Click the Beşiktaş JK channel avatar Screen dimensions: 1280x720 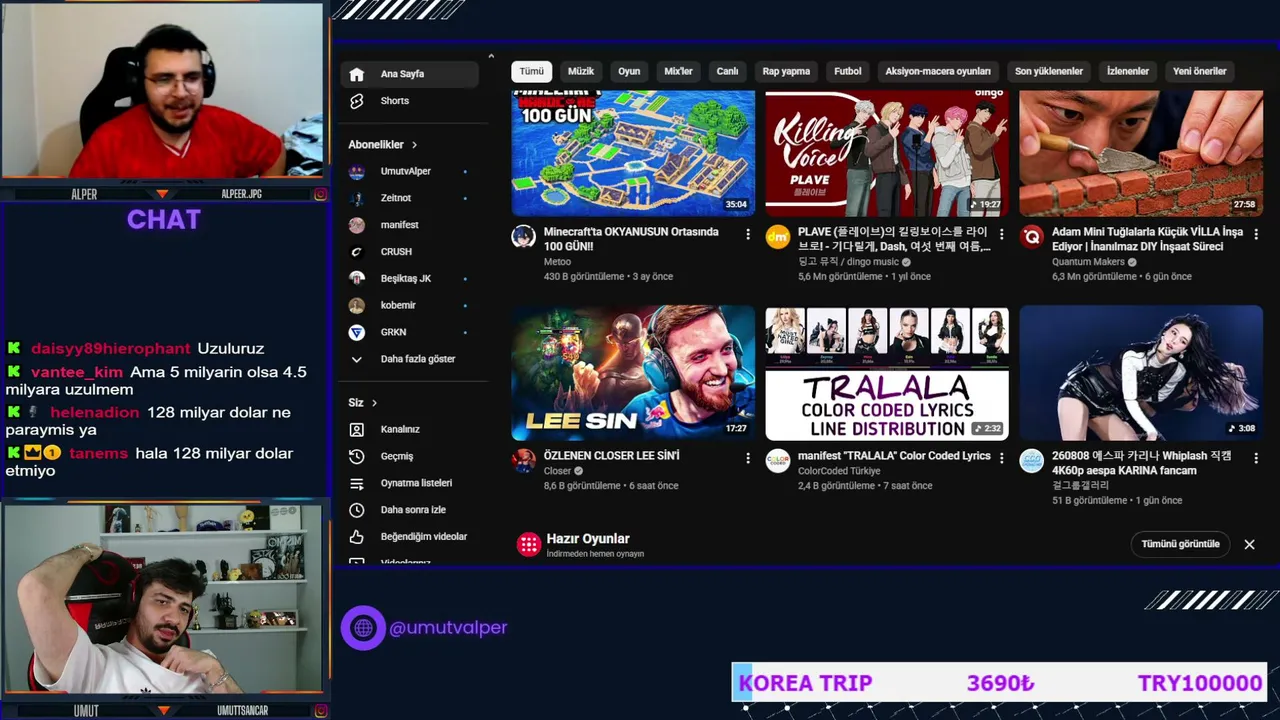tap(357, 279)
